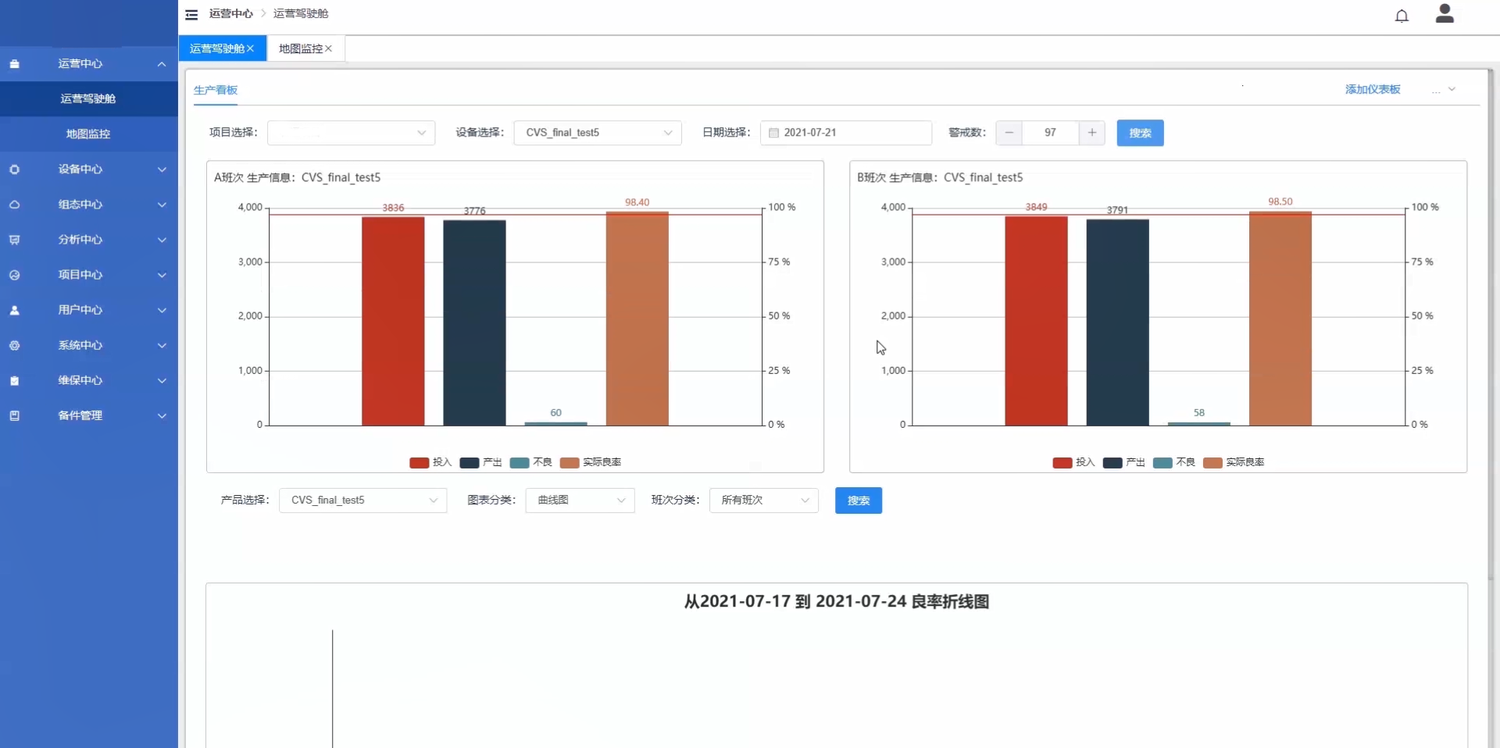Expand the 系统中心 menu
This screenshot has width=1500, height=748.
tap(162, 345)
